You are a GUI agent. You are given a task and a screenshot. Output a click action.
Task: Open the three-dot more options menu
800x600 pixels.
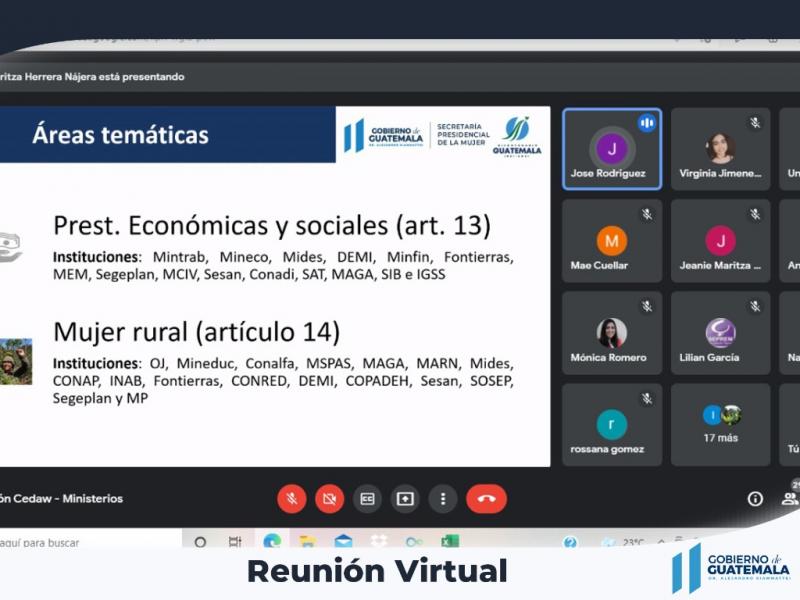point(443,498)
